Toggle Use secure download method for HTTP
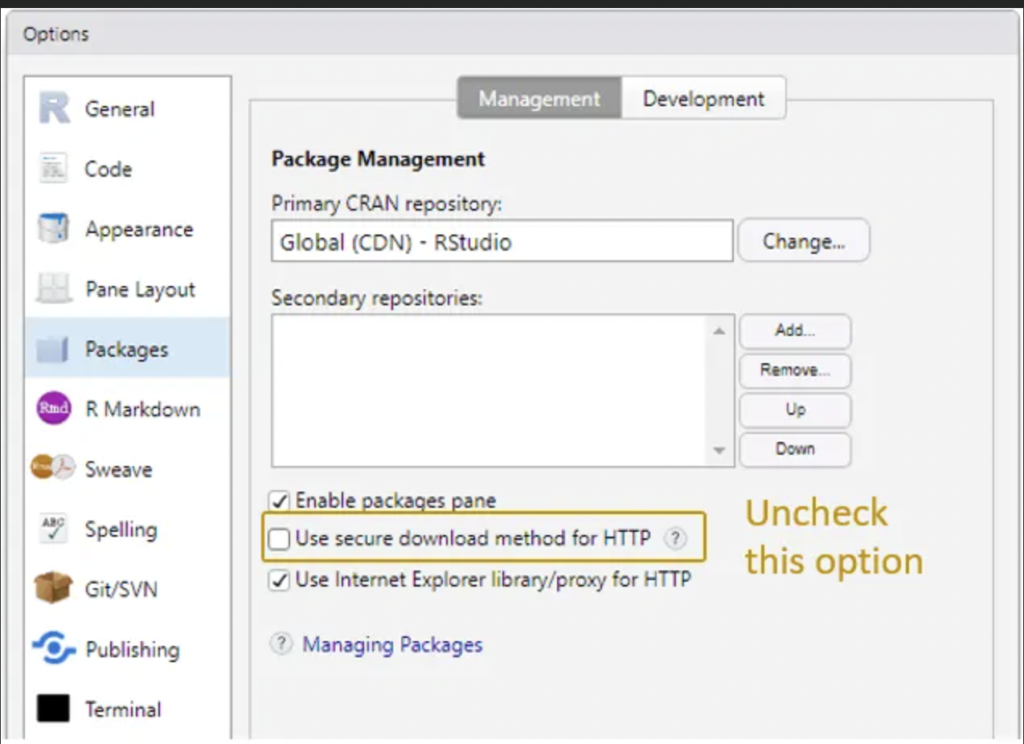 click(279, 539)
